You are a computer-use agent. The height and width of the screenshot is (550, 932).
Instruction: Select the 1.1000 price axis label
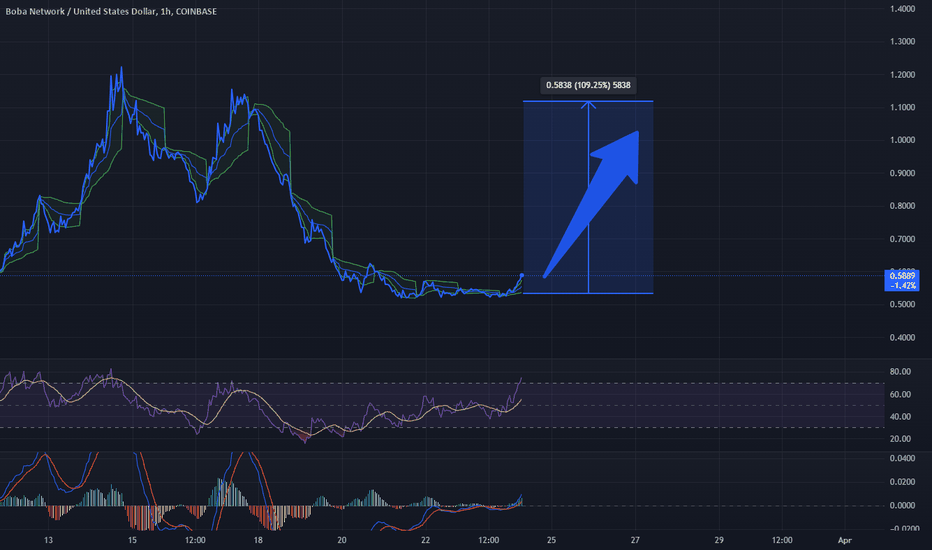point(902,108)
